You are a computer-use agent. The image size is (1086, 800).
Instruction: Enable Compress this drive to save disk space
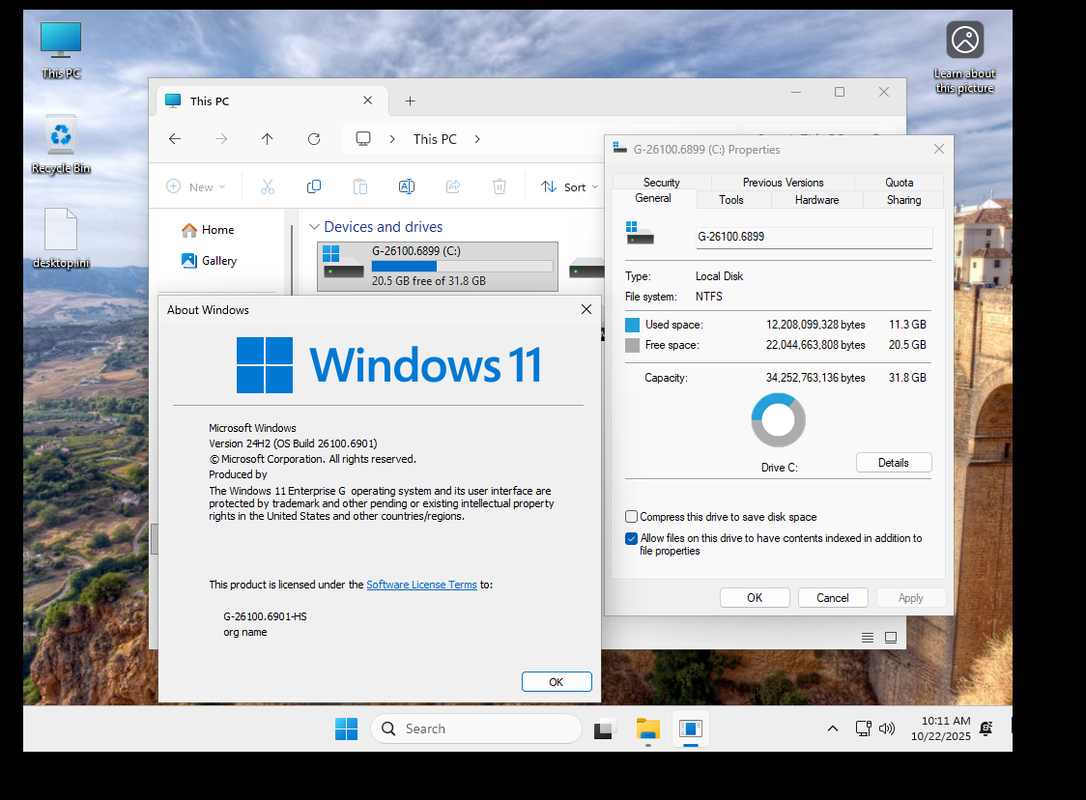631,517
